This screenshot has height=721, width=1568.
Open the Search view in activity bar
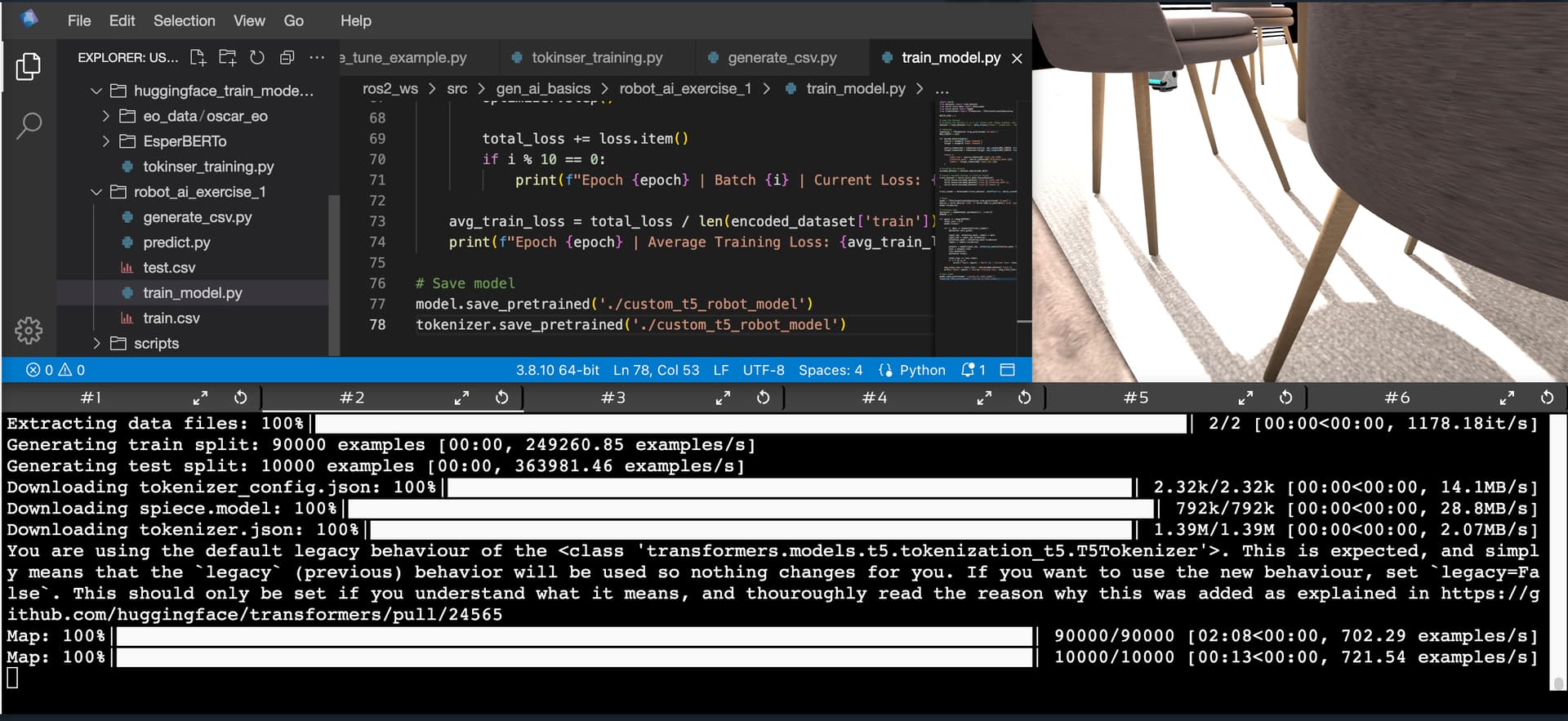[x=29, y=126]
